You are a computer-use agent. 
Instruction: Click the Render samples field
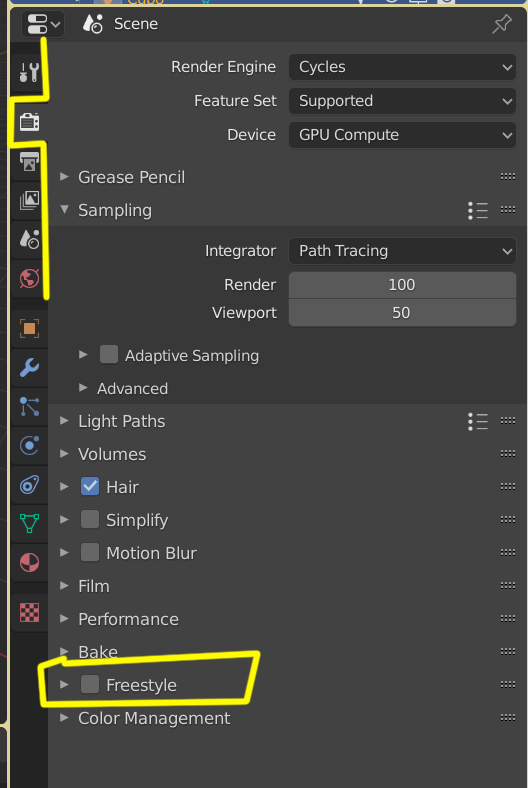point(402,285)
